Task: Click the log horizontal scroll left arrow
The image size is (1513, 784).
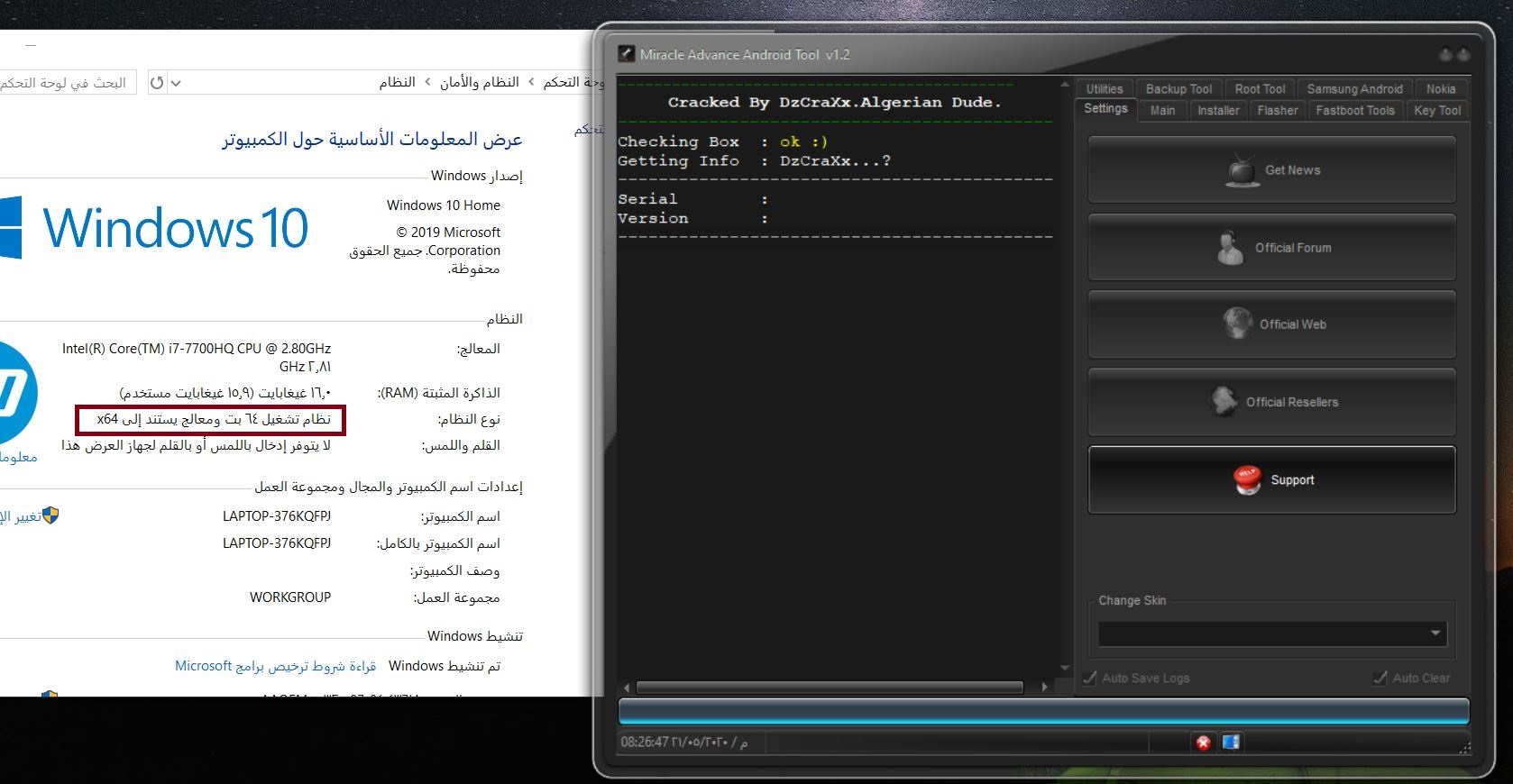Action: pyautogui.click(x=627, y=687)
